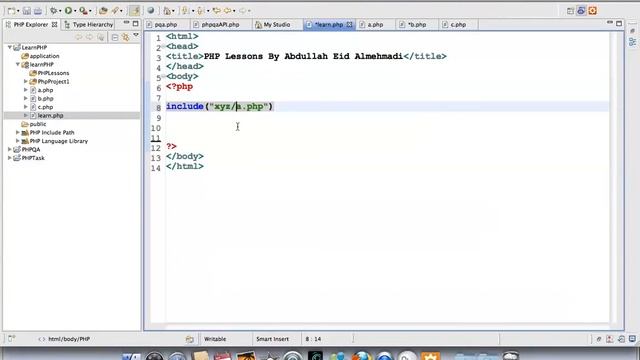
Task: Open dropdown arrow next to New icon
Action: click(18, 11)
